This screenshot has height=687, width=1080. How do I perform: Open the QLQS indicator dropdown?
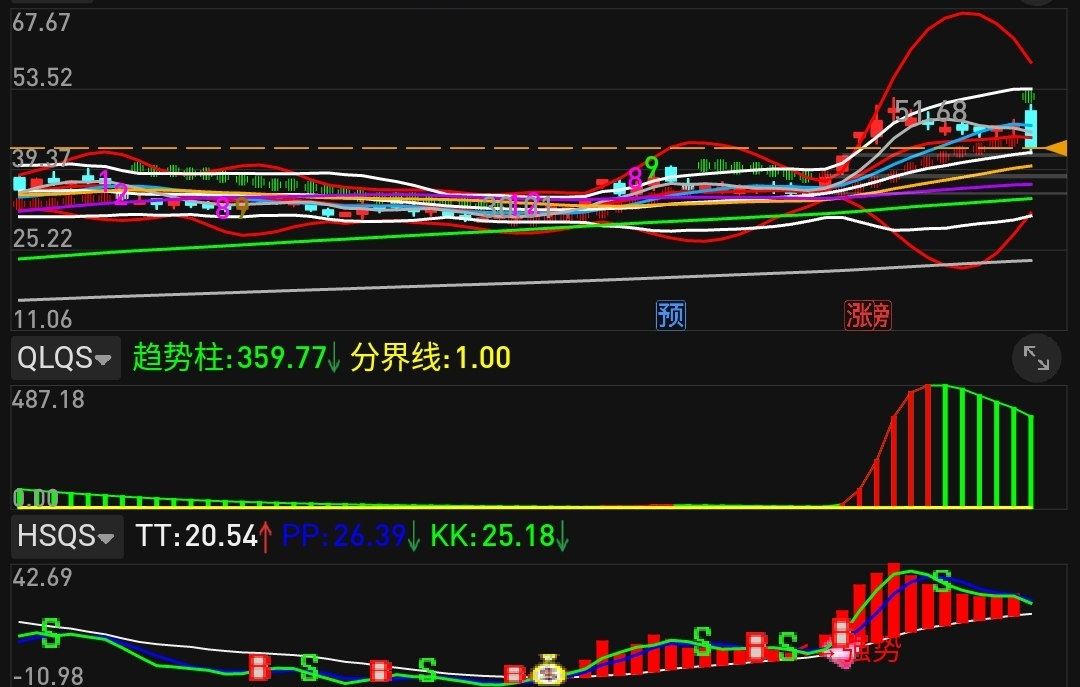65,358
